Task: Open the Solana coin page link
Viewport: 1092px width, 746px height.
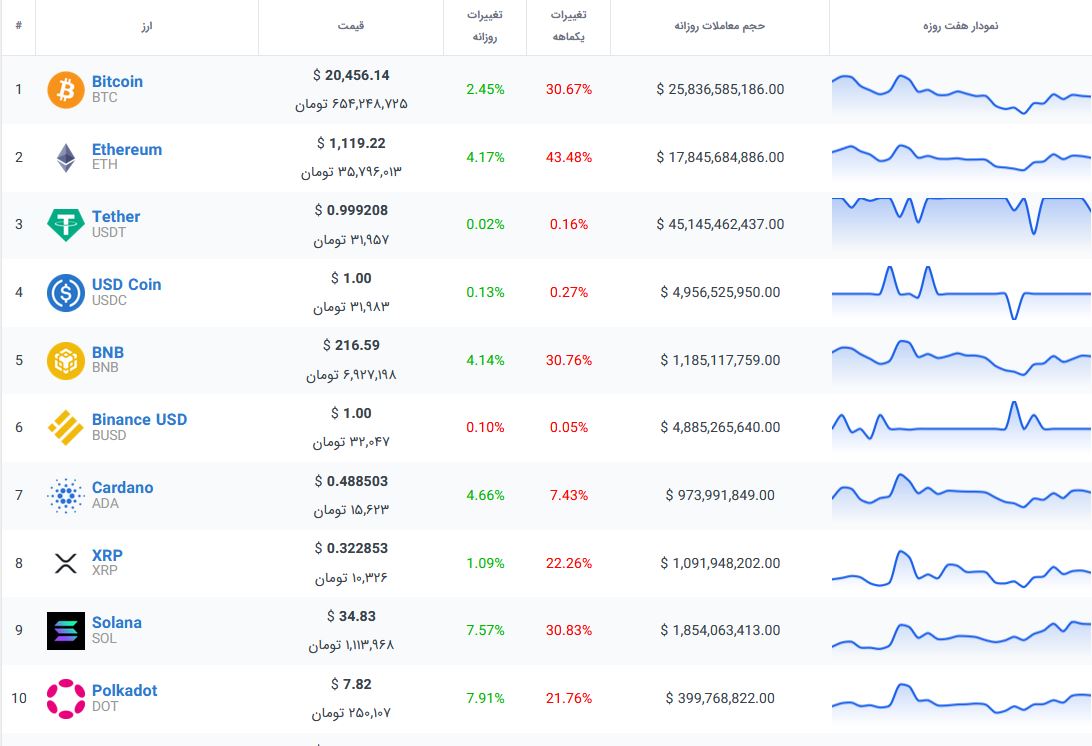Action: [116, 622]
